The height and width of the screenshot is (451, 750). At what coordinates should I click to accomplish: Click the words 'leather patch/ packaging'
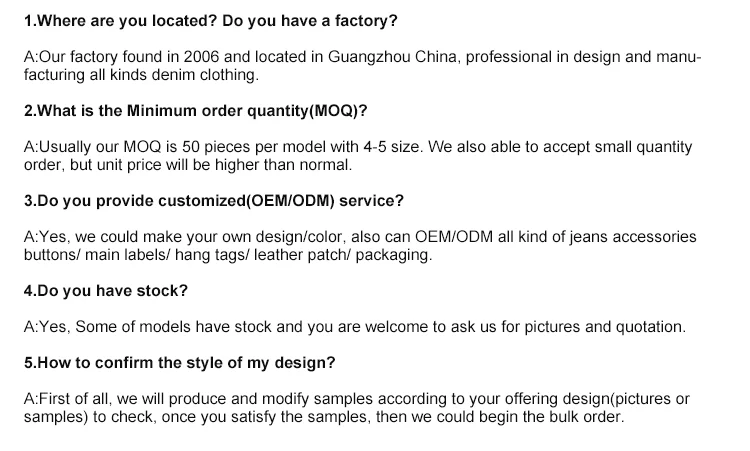[343, 255]
